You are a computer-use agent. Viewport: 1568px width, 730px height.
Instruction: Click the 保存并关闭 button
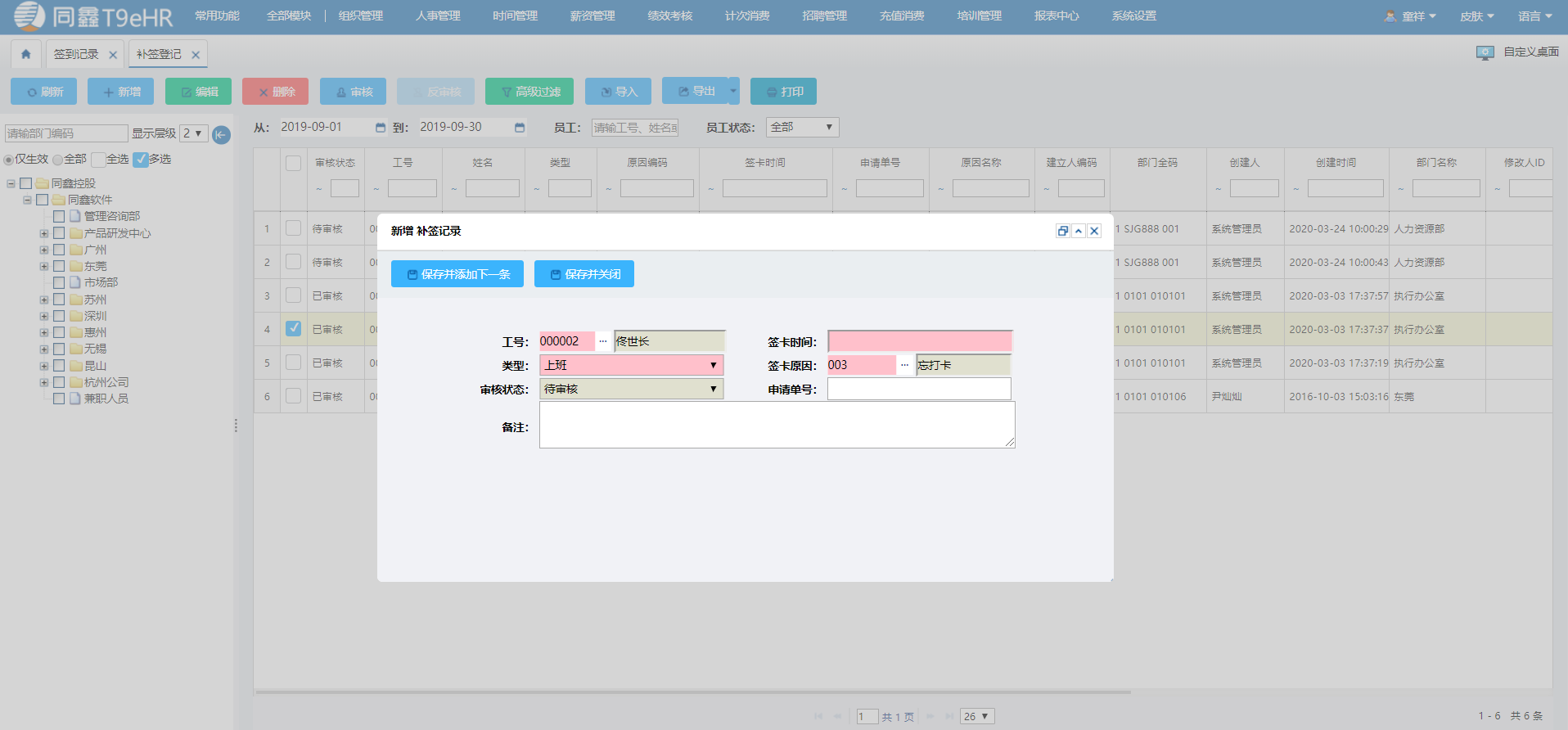coord(584,274)
